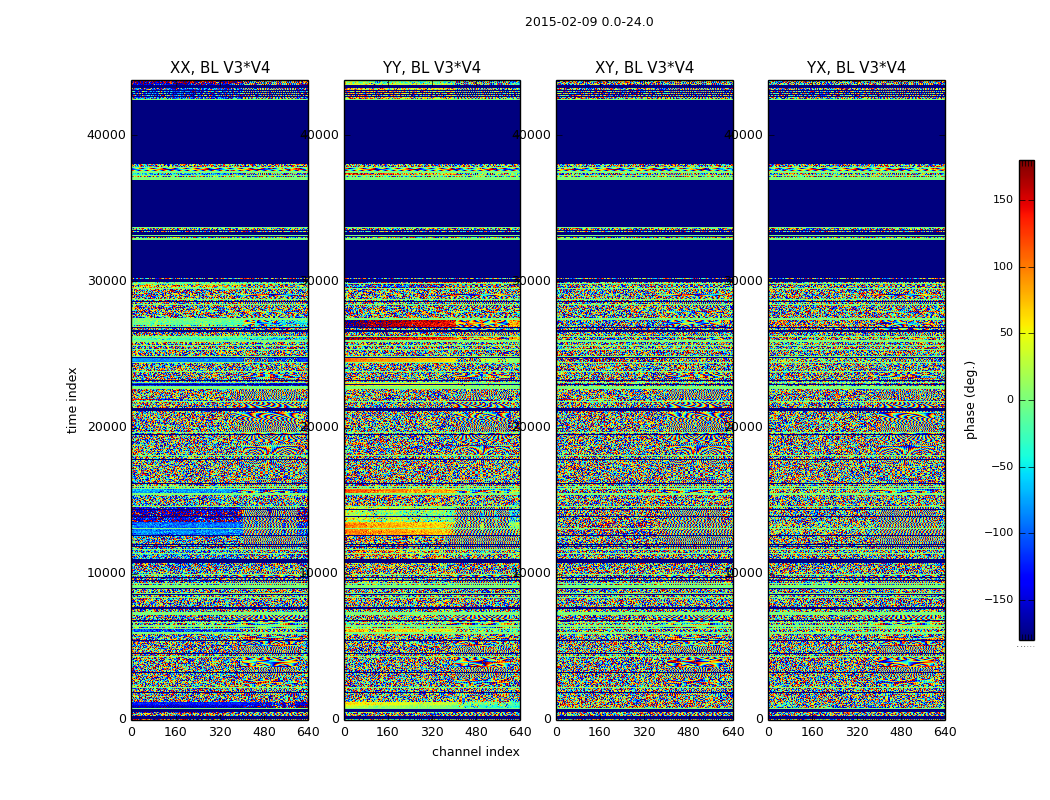Viewport: 1050px width, 800px height.
Task: Click the XX plot y-axis tick 30000
Action: click(x=106, y=281)
